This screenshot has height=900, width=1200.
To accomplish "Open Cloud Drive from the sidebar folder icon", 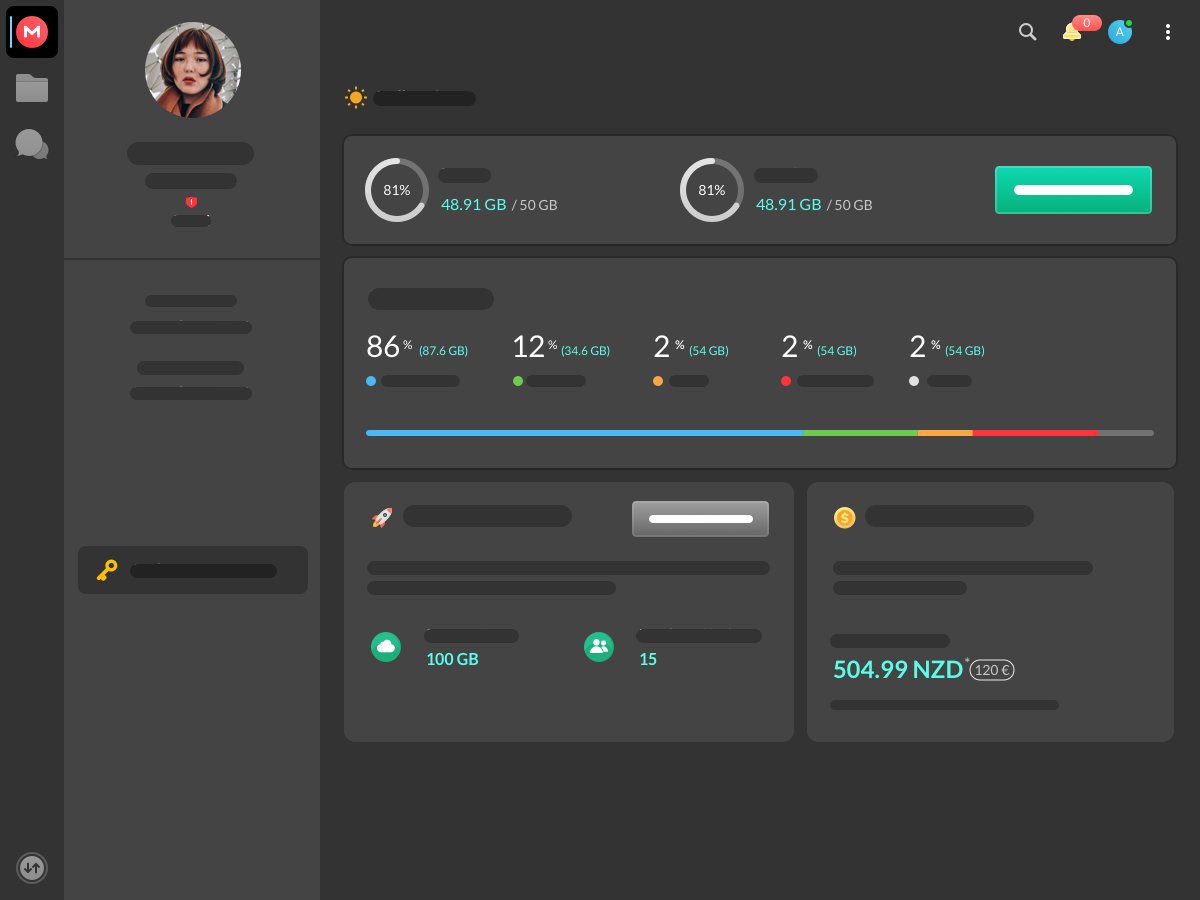I will (32, 88).
